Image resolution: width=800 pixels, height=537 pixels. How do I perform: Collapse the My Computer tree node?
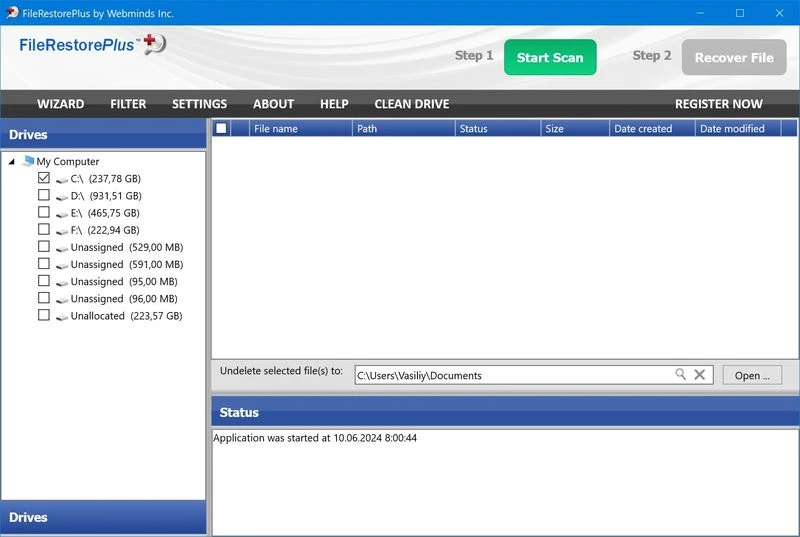(11, 161)
